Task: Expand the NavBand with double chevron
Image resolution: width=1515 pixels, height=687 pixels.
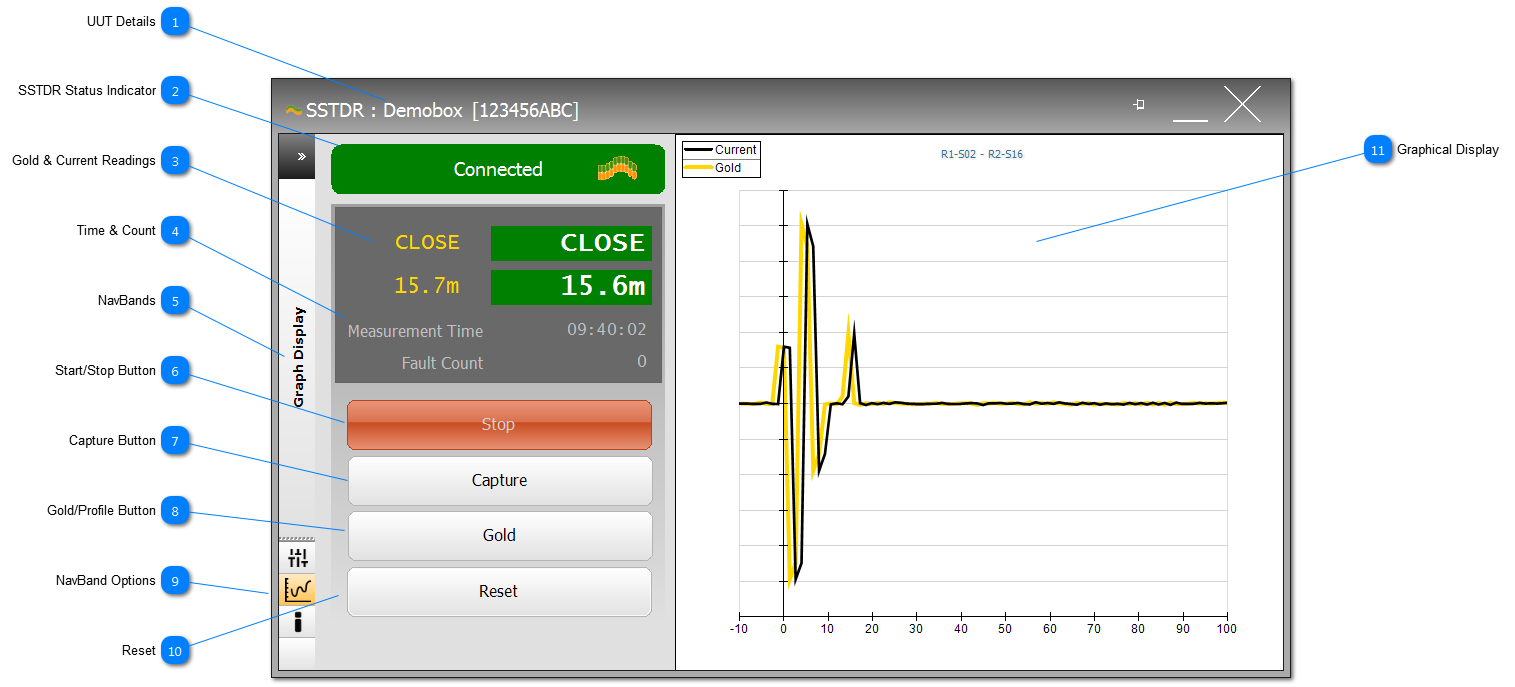Action: (x=300, y=157)
